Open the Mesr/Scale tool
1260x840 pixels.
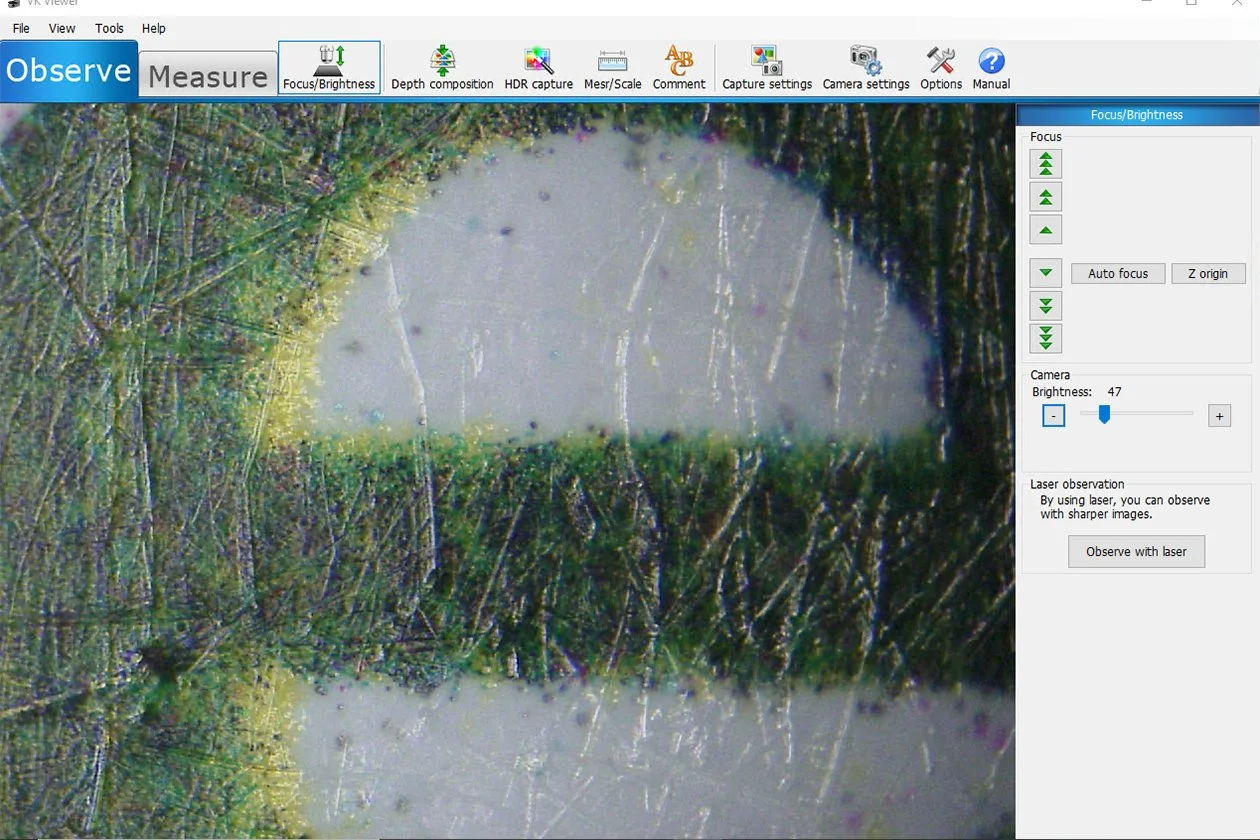click(613, 68)
